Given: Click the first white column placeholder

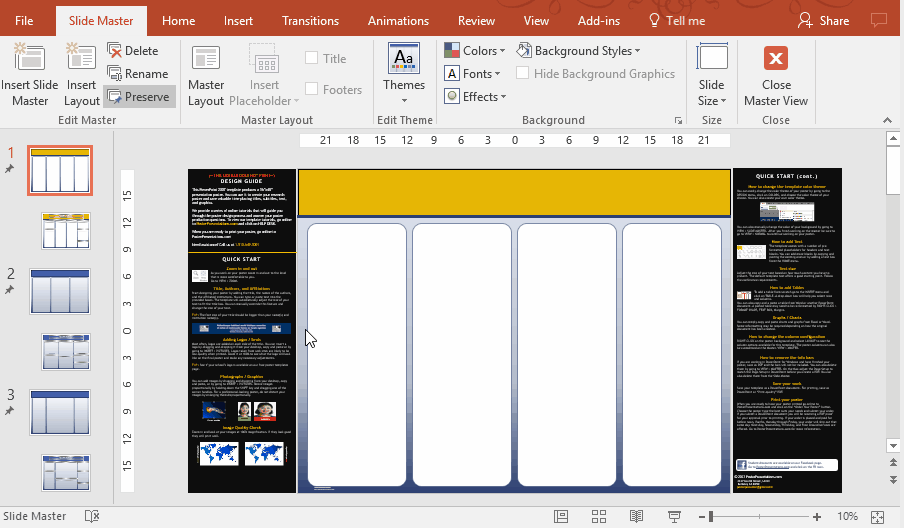Looking at the screenshot, I should point(357,354).
